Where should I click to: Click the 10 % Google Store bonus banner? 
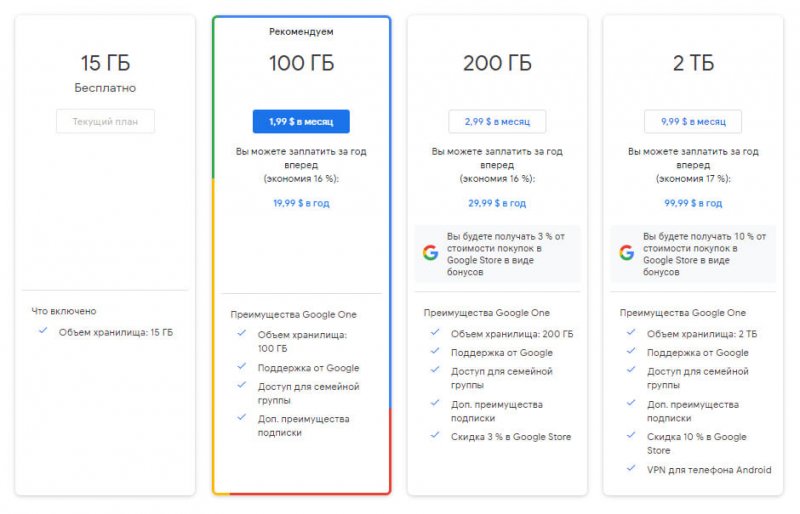(693, 253)
